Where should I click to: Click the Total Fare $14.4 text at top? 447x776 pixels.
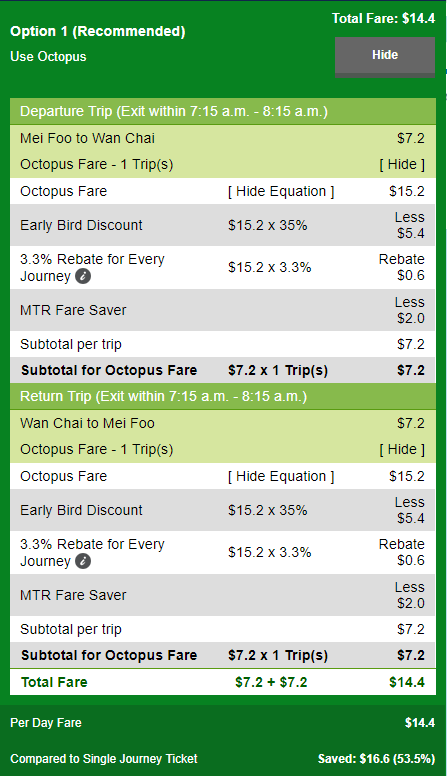(383, 19)
